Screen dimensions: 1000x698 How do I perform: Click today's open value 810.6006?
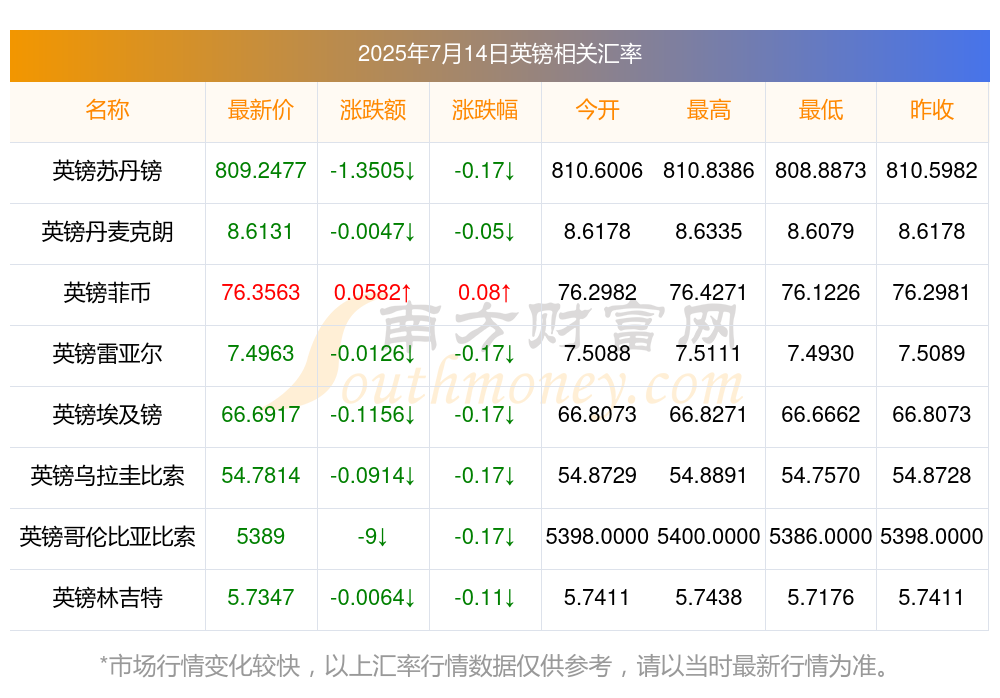(x=597, y=170)
